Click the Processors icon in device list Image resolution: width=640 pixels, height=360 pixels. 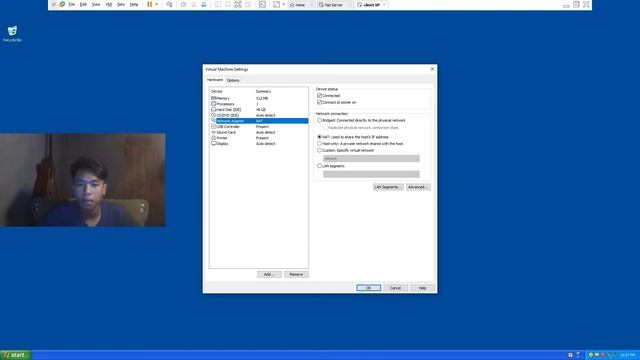pyautogui.click(x=213, y=104)
